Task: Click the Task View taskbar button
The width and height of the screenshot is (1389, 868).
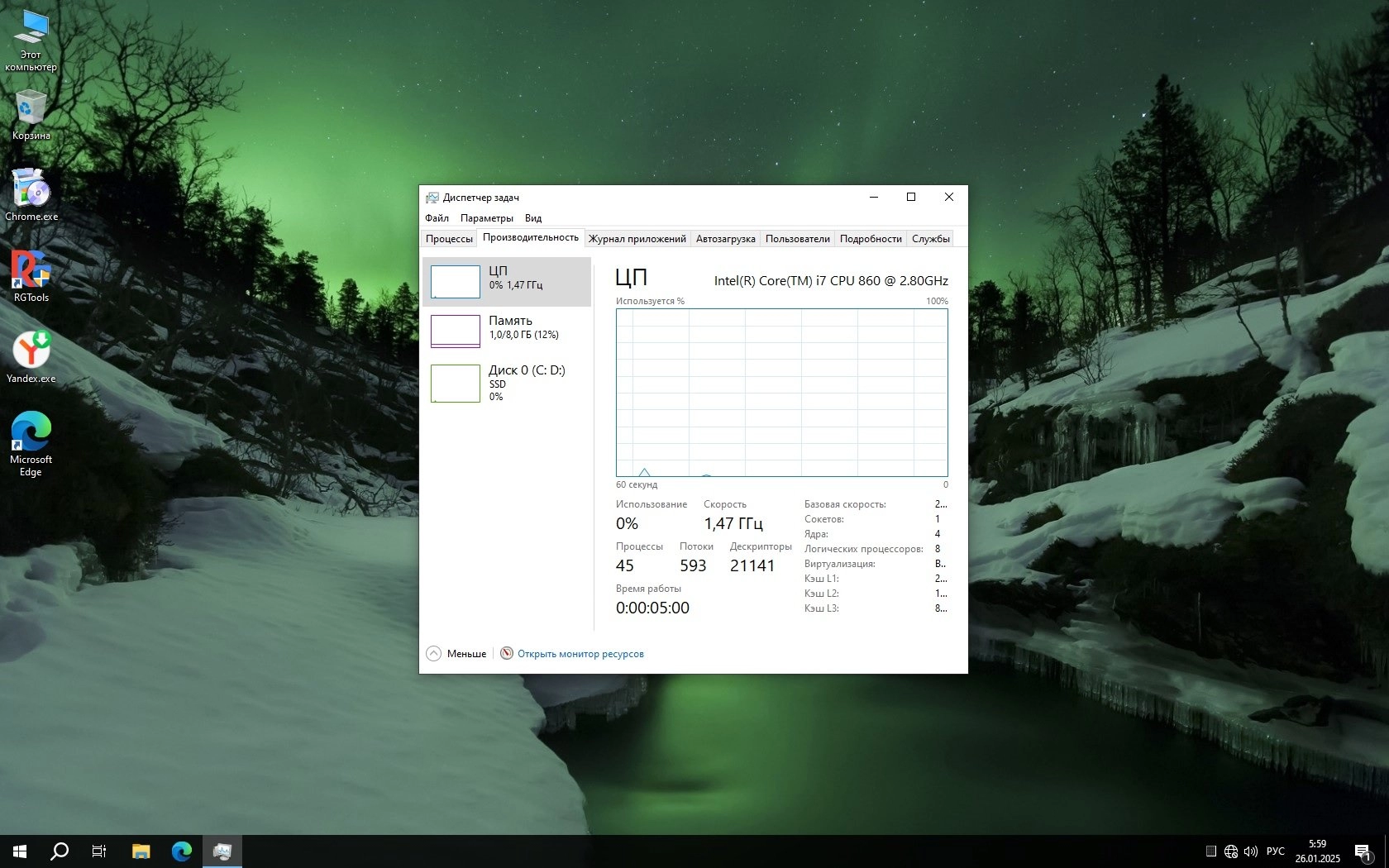Action: (99, 851)
